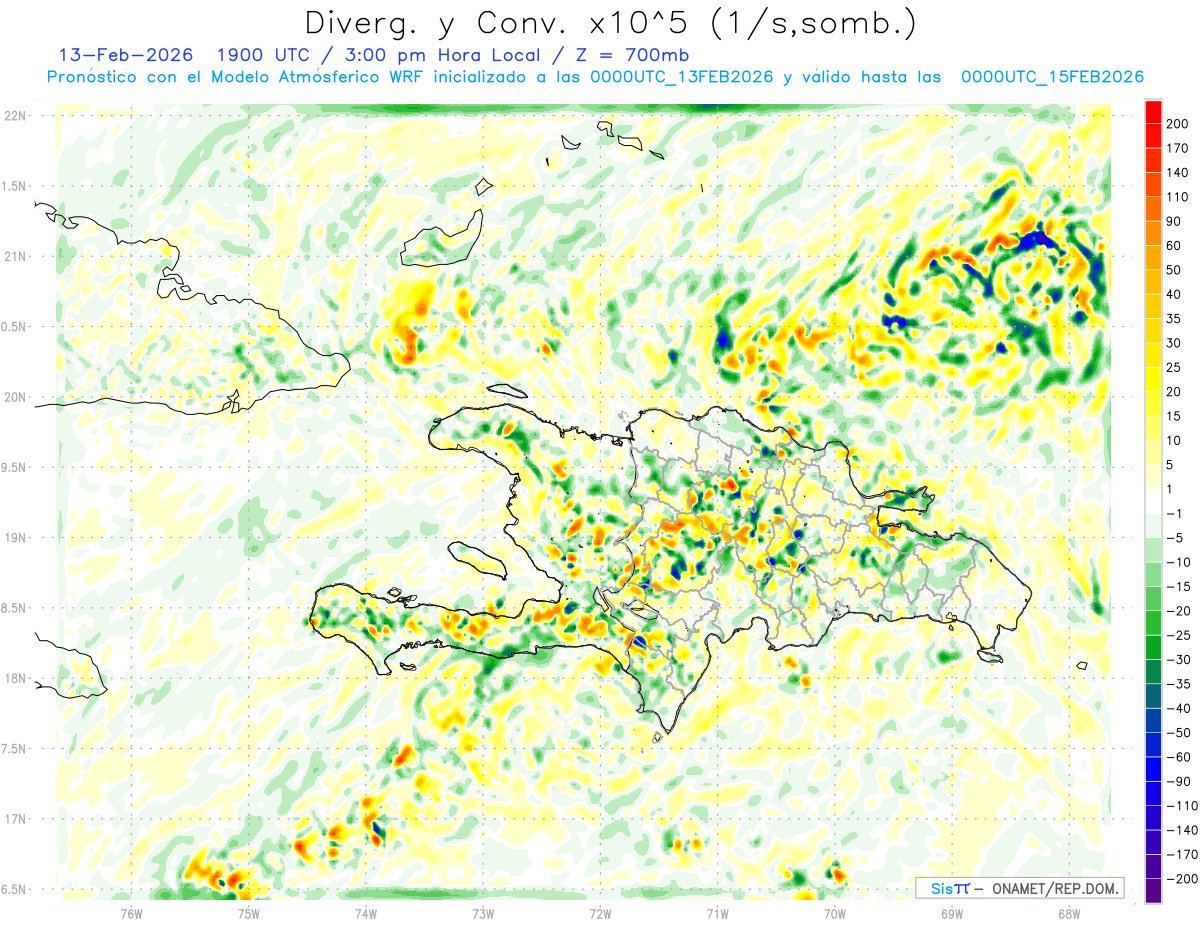Click the '6.5N' latitude label

coord(14,890)
